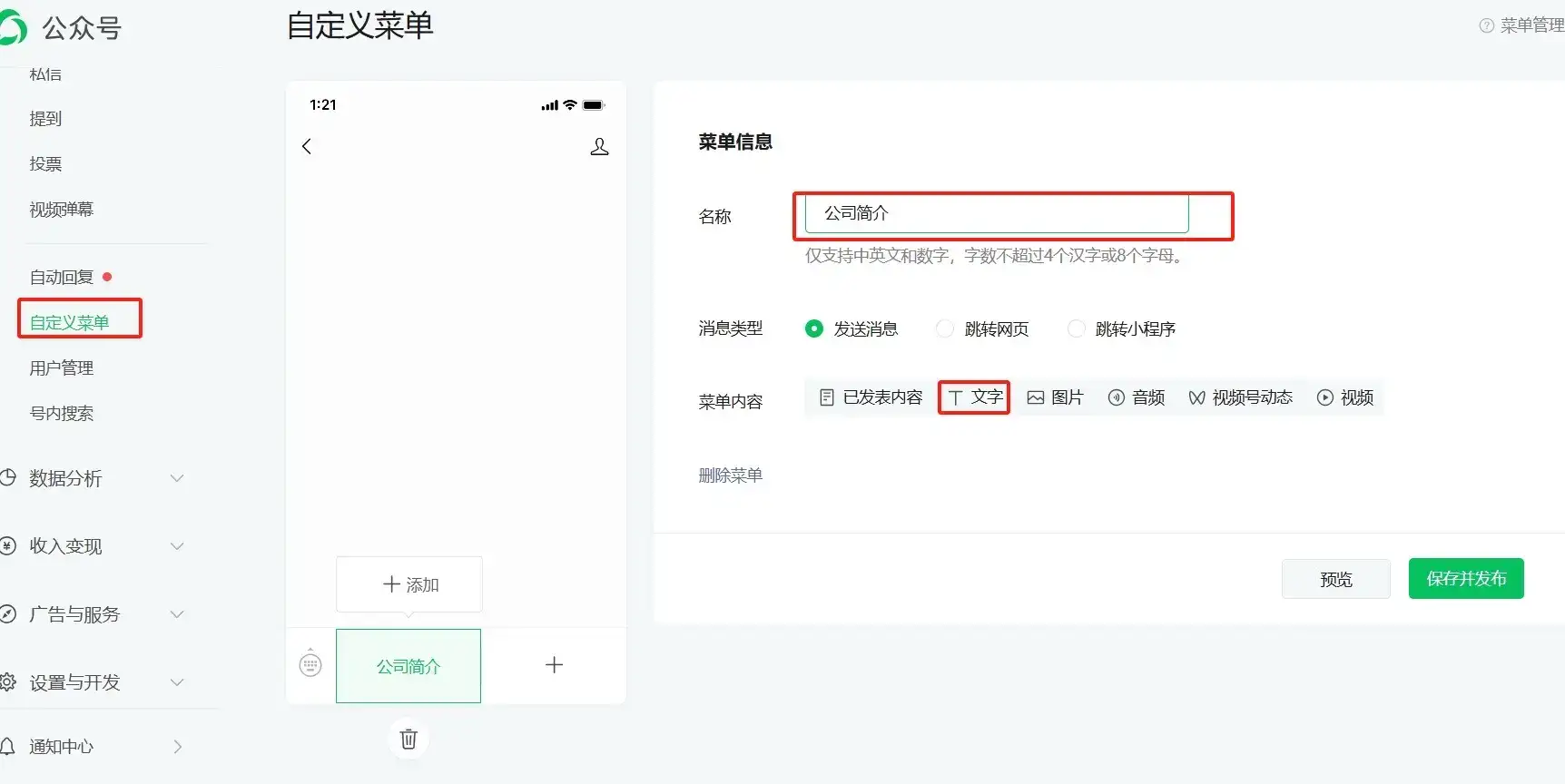
Task: Click the keyboard switch icon in preview
Action: (x=310, y=664)
